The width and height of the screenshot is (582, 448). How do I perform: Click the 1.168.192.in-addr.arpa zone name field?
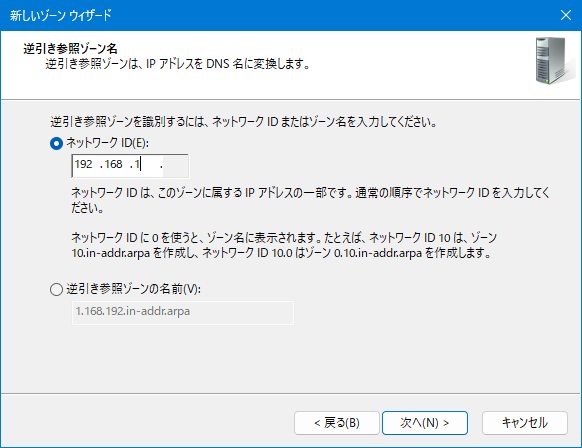tap(183, 313)
